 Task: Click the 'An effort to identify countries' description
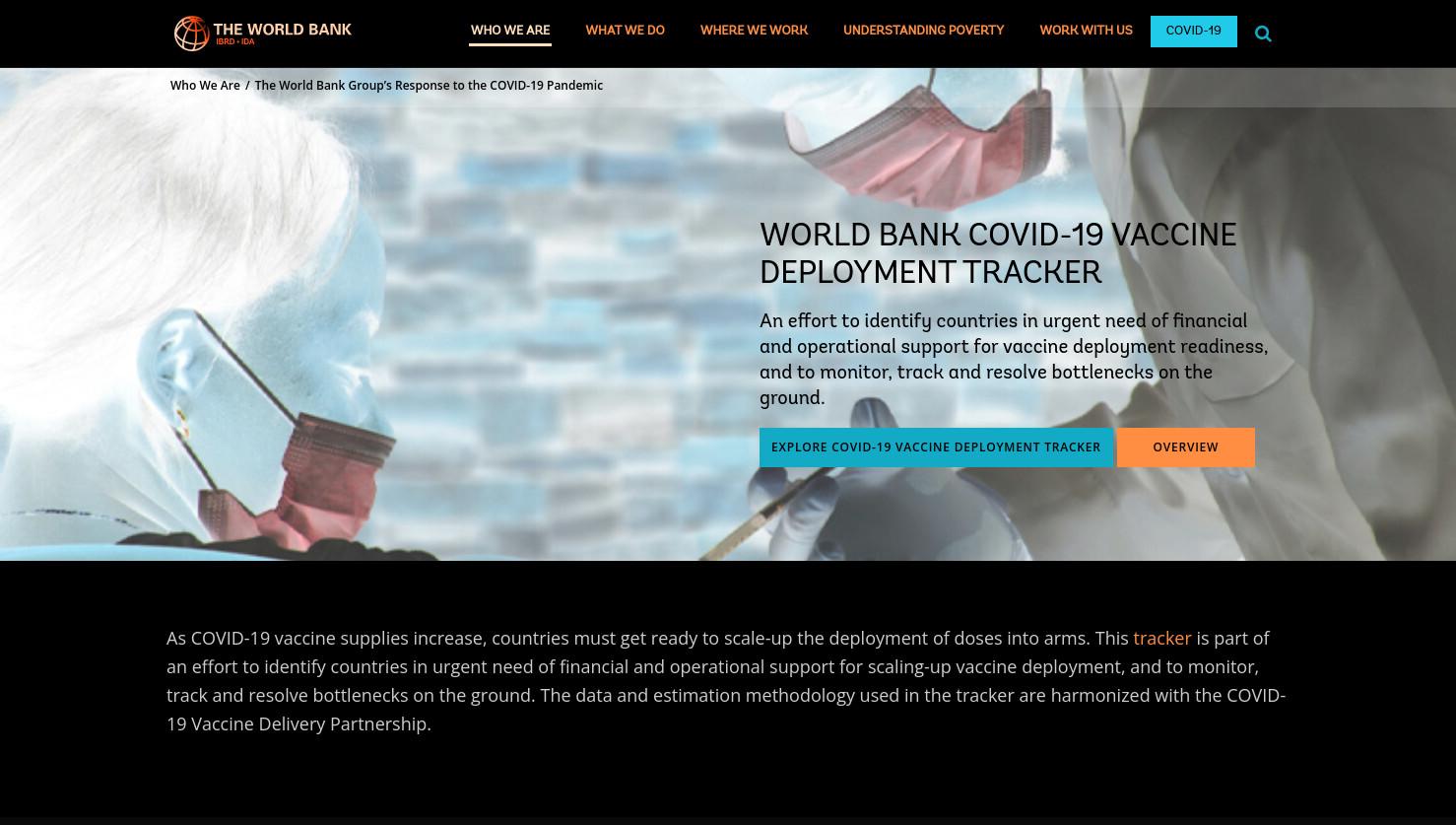(x=1014, y=360)
